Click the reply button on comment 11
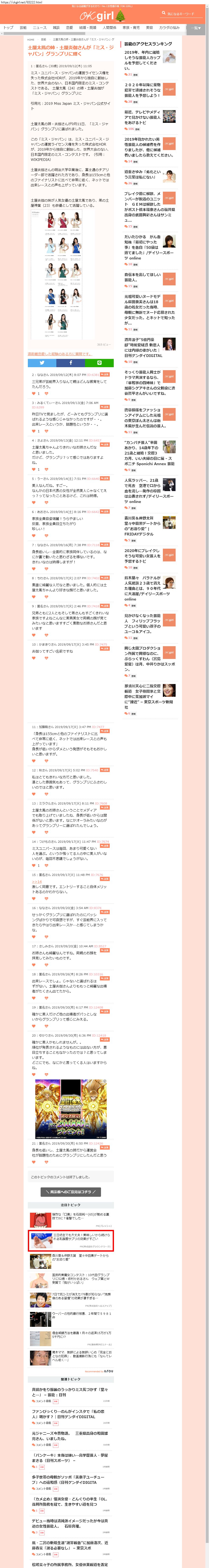 point(105,730)
